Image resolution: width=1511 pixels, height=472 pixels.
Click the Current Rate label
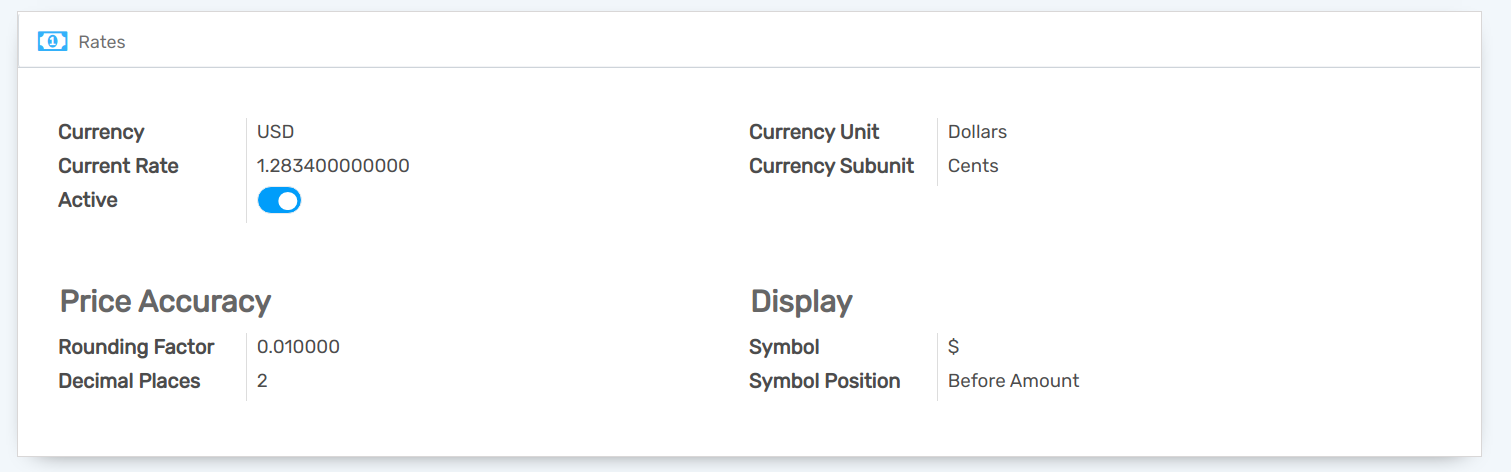point(118,166)
